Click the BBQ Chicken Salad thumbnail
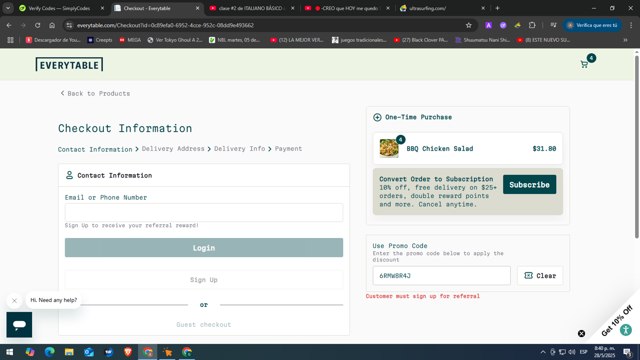This screenshot has height=360, width=640. 389,148
